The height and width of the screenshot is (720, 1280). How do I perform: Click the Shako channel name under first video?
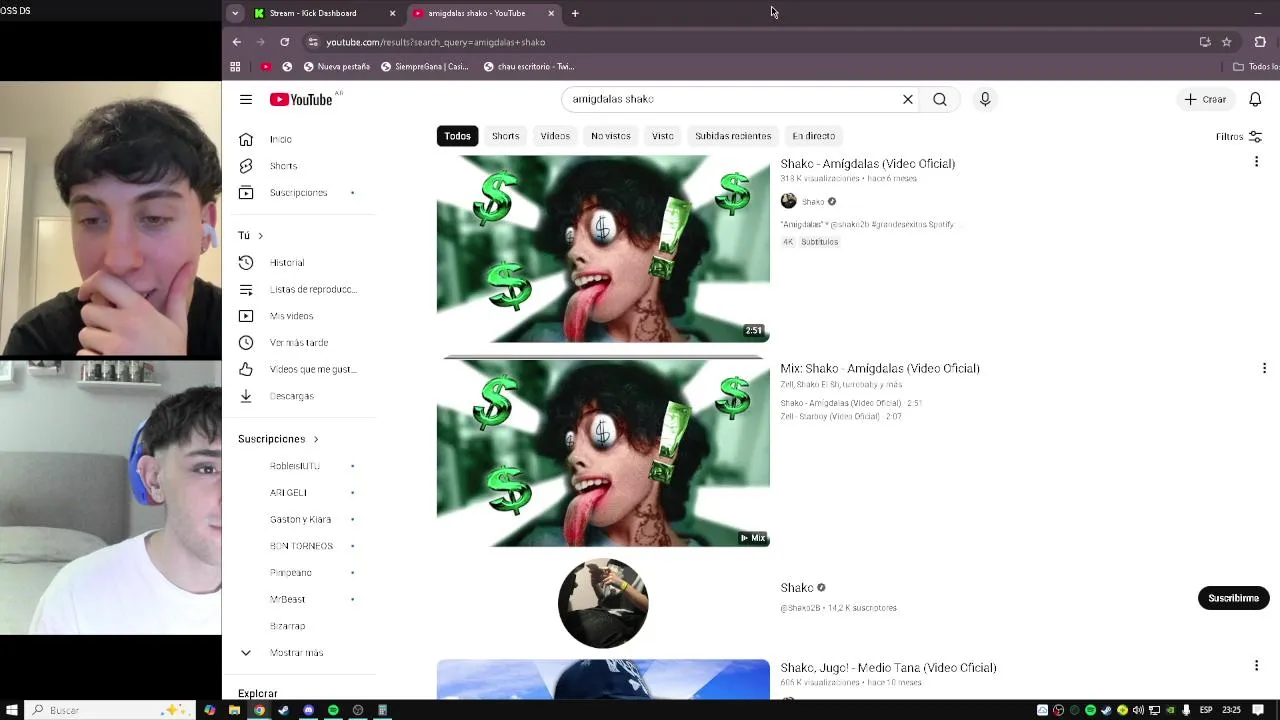point(813,202)
